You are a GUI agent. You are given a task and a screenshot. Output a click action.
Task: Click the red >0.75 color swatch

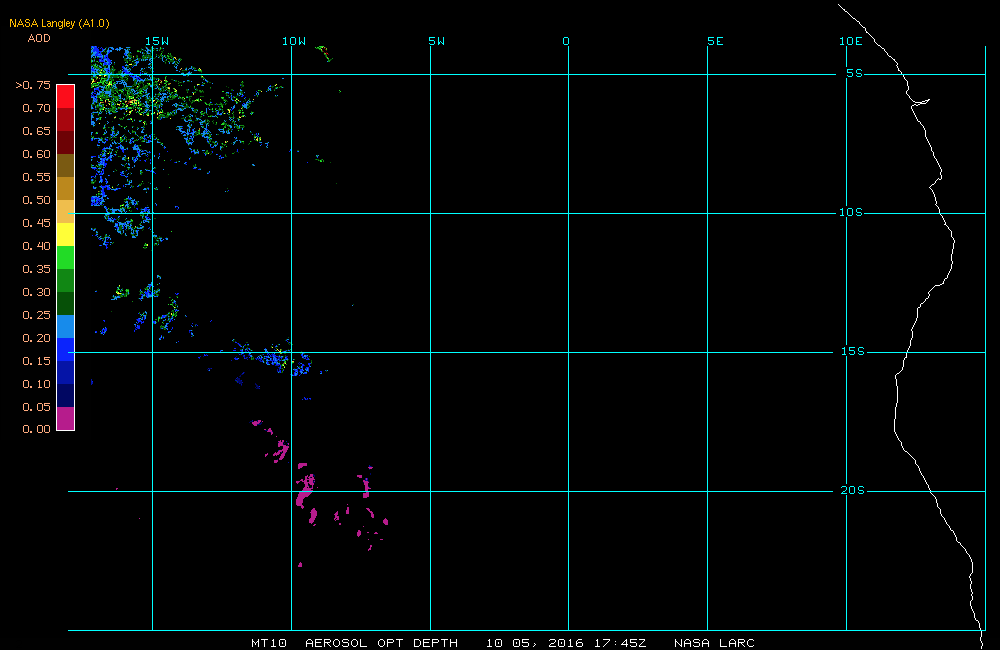66,96
